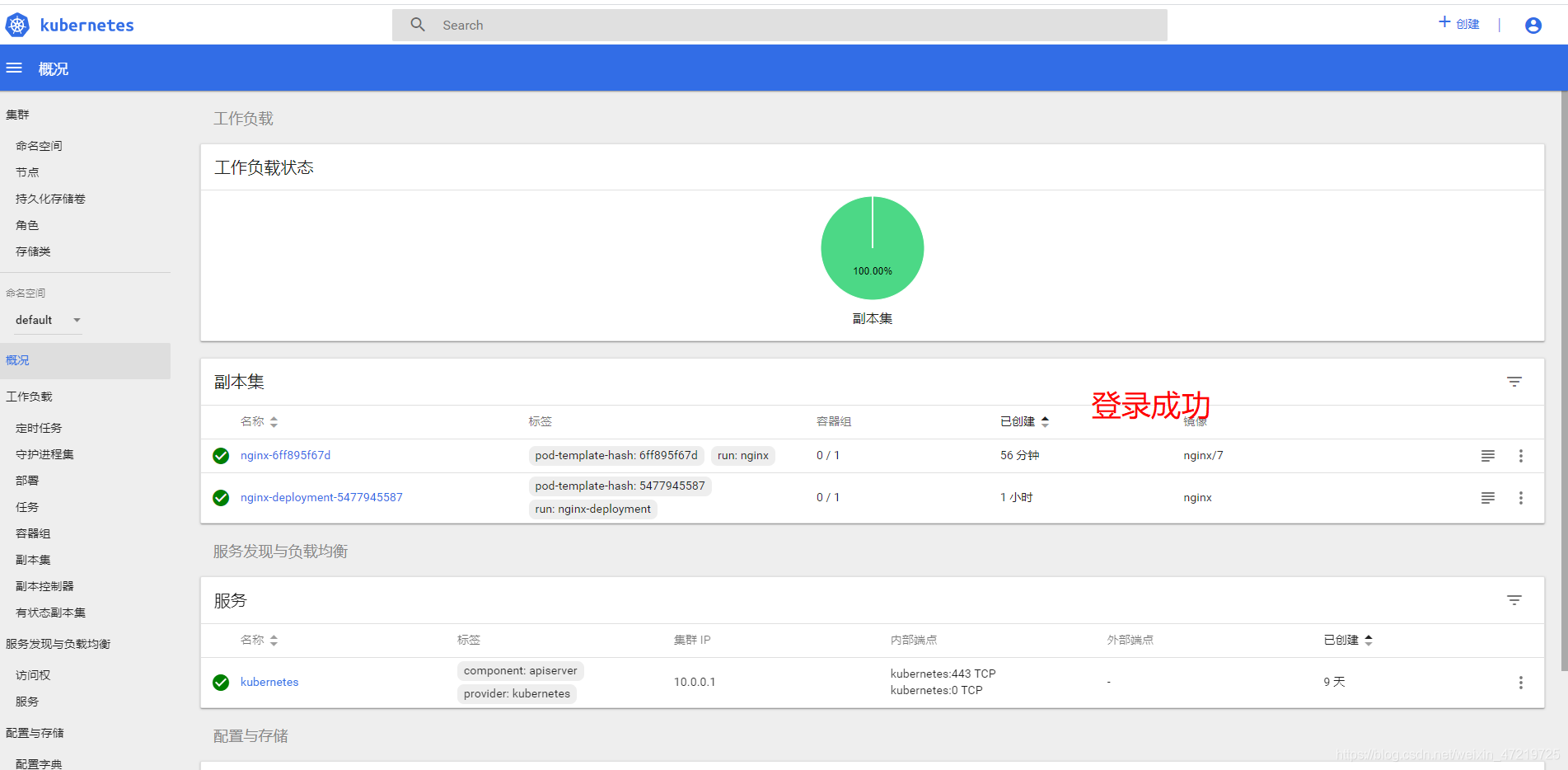Image resolution: width=1568 pixels, height=770 pixels.
Task: Click label chip provider: kubernetes
Action: point(517,693)
